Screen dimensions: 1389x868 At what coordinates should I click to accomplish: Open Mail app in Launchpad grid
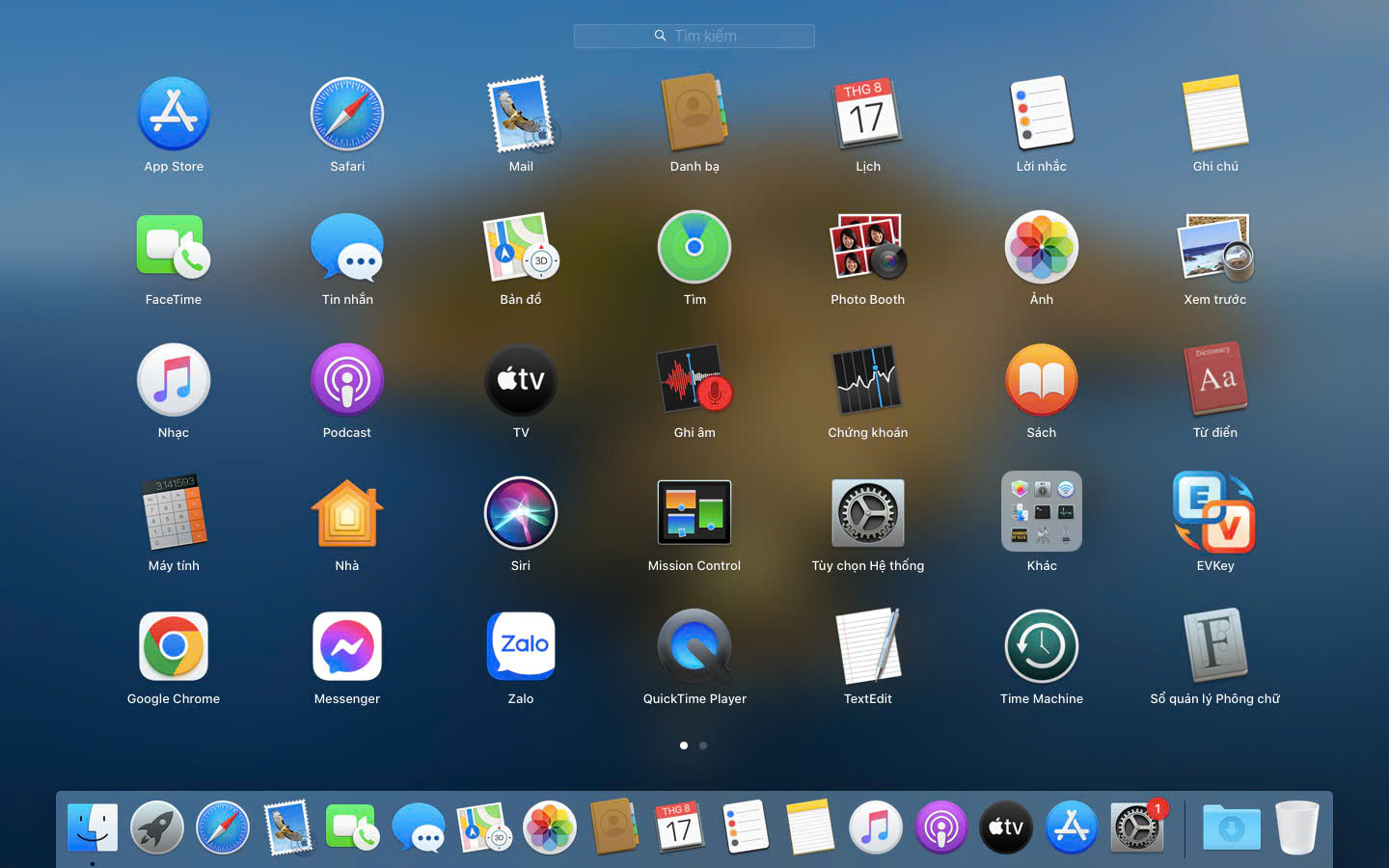[x=521, y=114]
